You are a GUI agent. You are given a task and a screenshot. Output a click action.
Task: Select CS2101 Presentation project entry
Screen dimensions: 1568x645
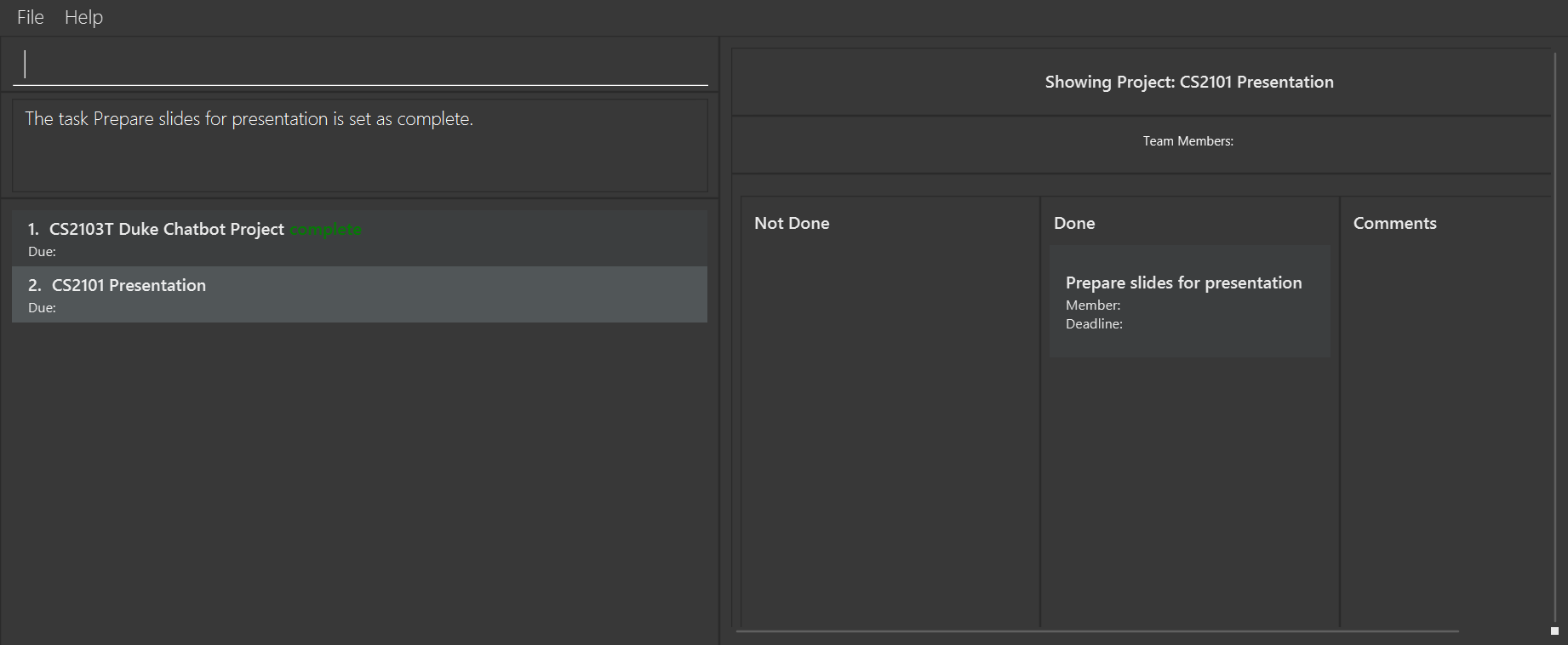pos(359,294)
